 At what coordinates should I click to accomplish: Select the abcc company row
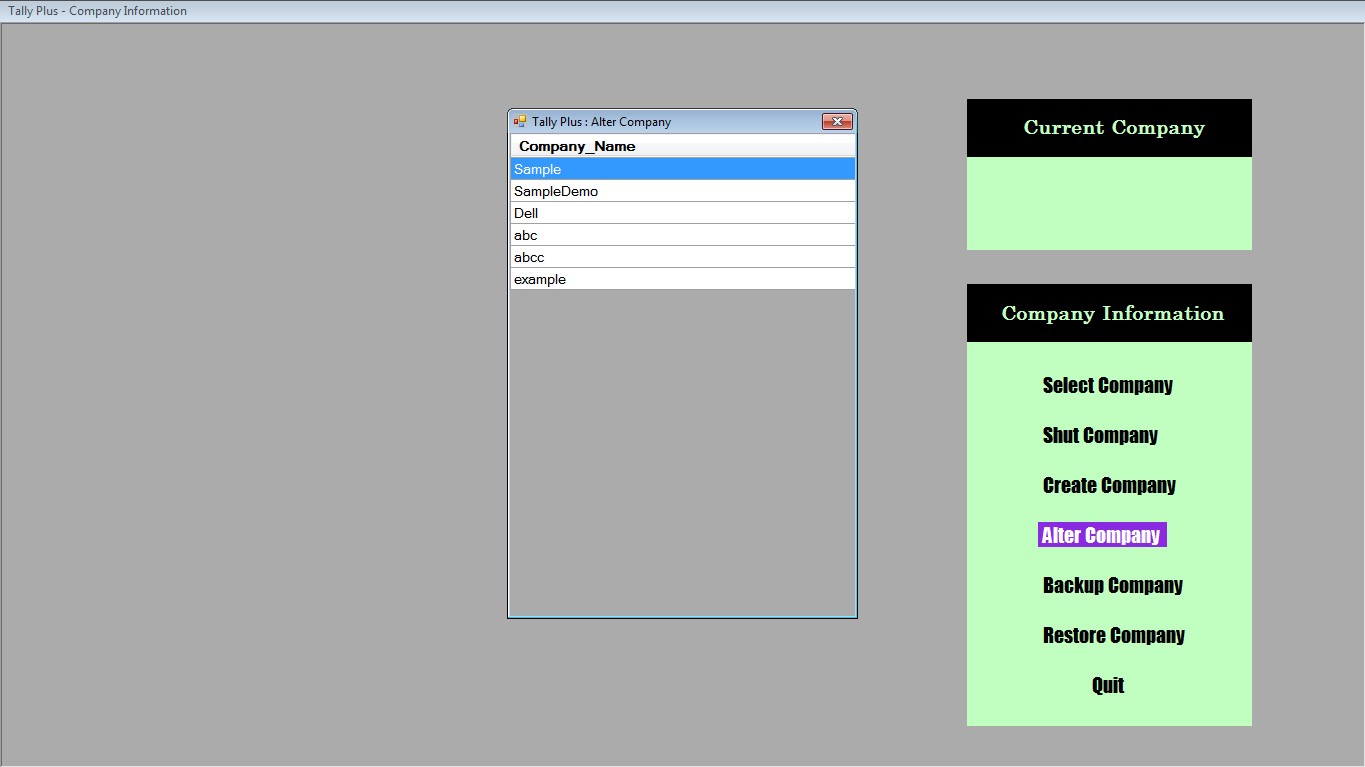[683, 257]
